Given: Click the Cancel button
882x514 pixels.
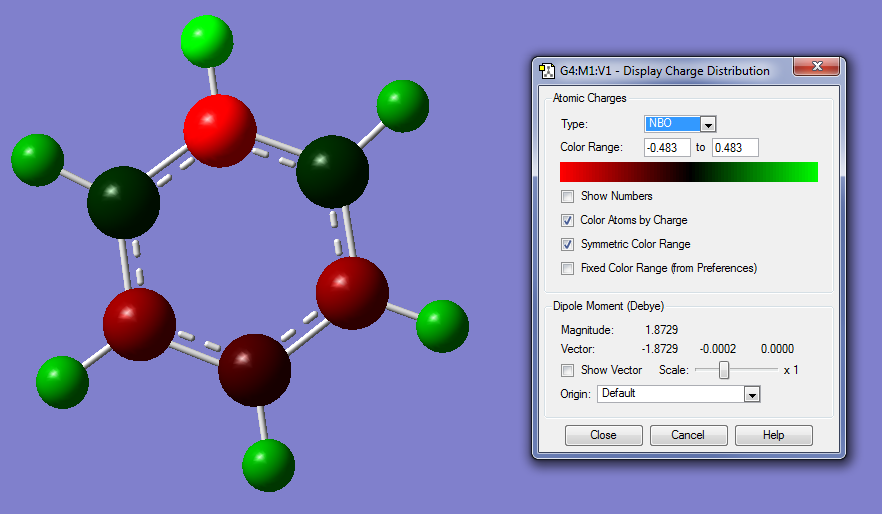Looking at the screenshot, I should [688, 435].
